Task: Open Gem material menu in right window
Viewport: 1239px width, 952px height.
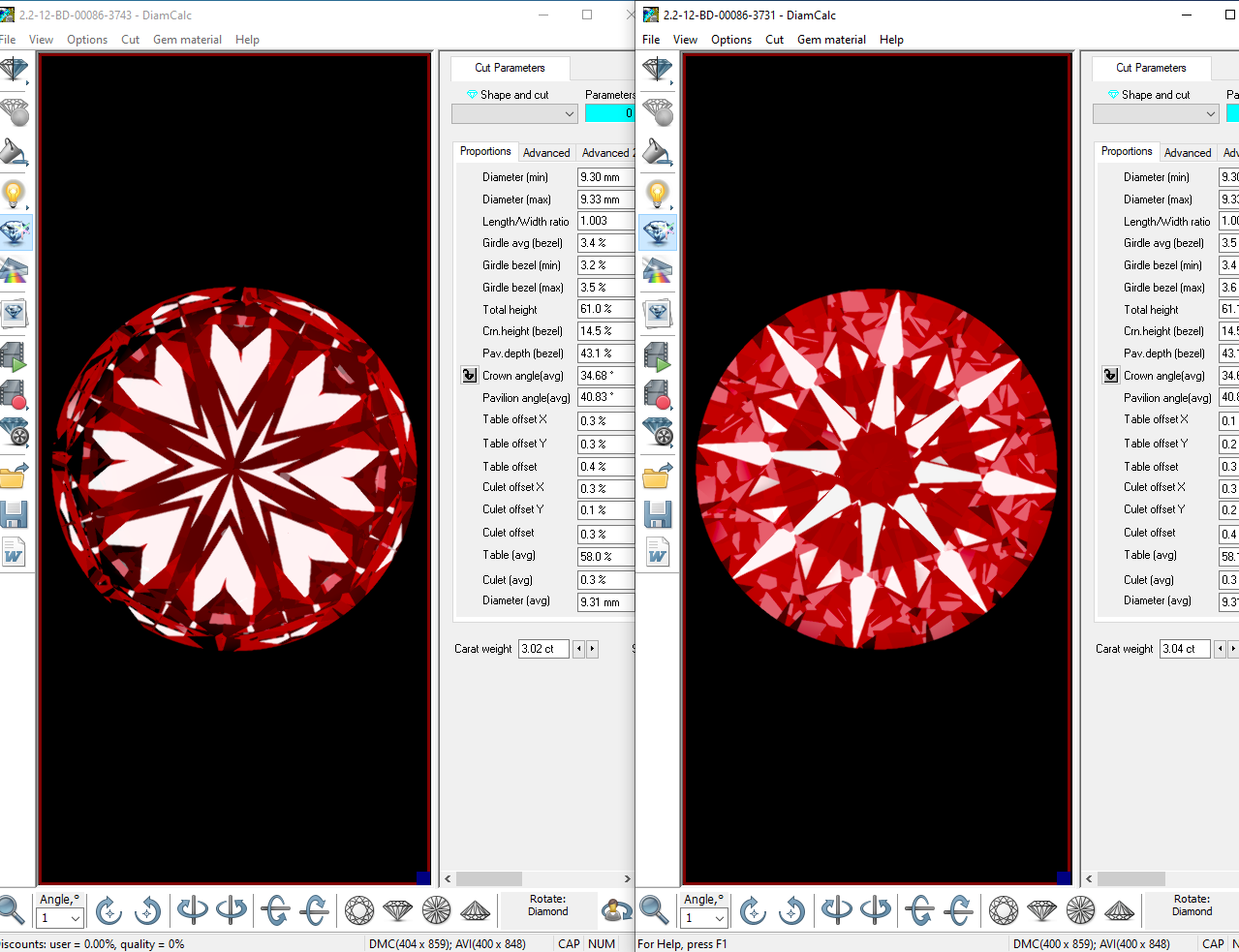Action: [x=831, y=40]
